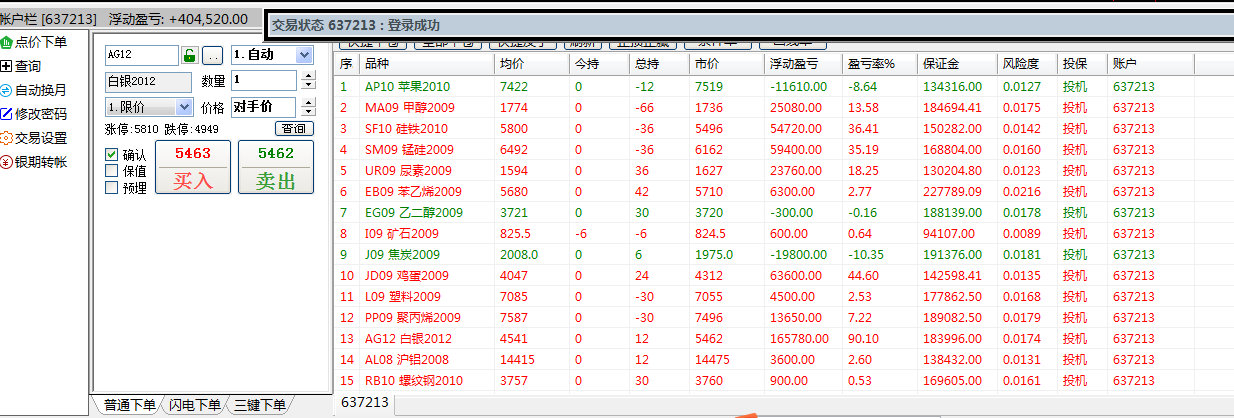Sort by the 今持 column header
Screen dimensions: 1234x418
click(x=600, y=63)
